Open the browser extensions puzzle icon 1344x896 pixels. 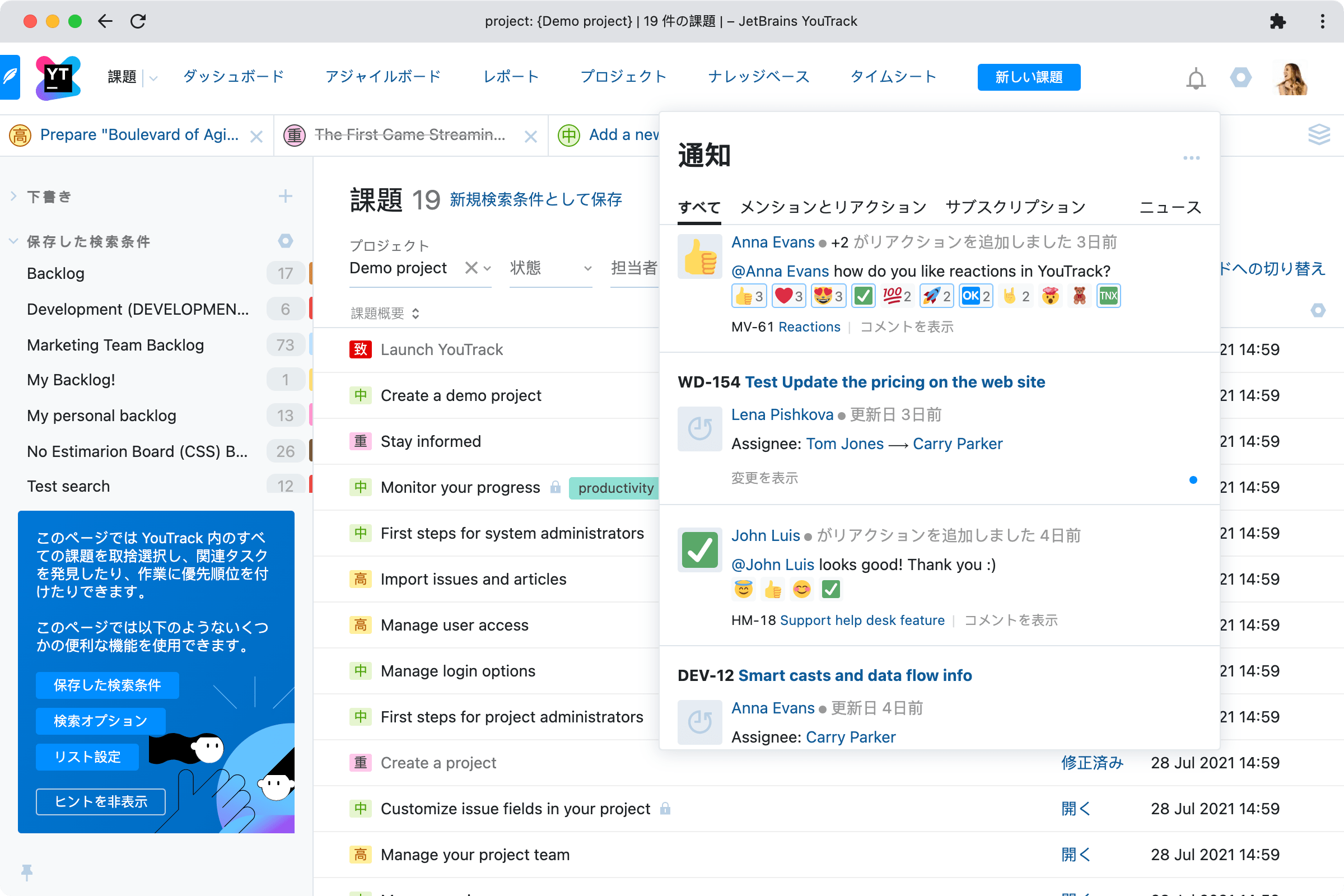(x=1278, y=22)
